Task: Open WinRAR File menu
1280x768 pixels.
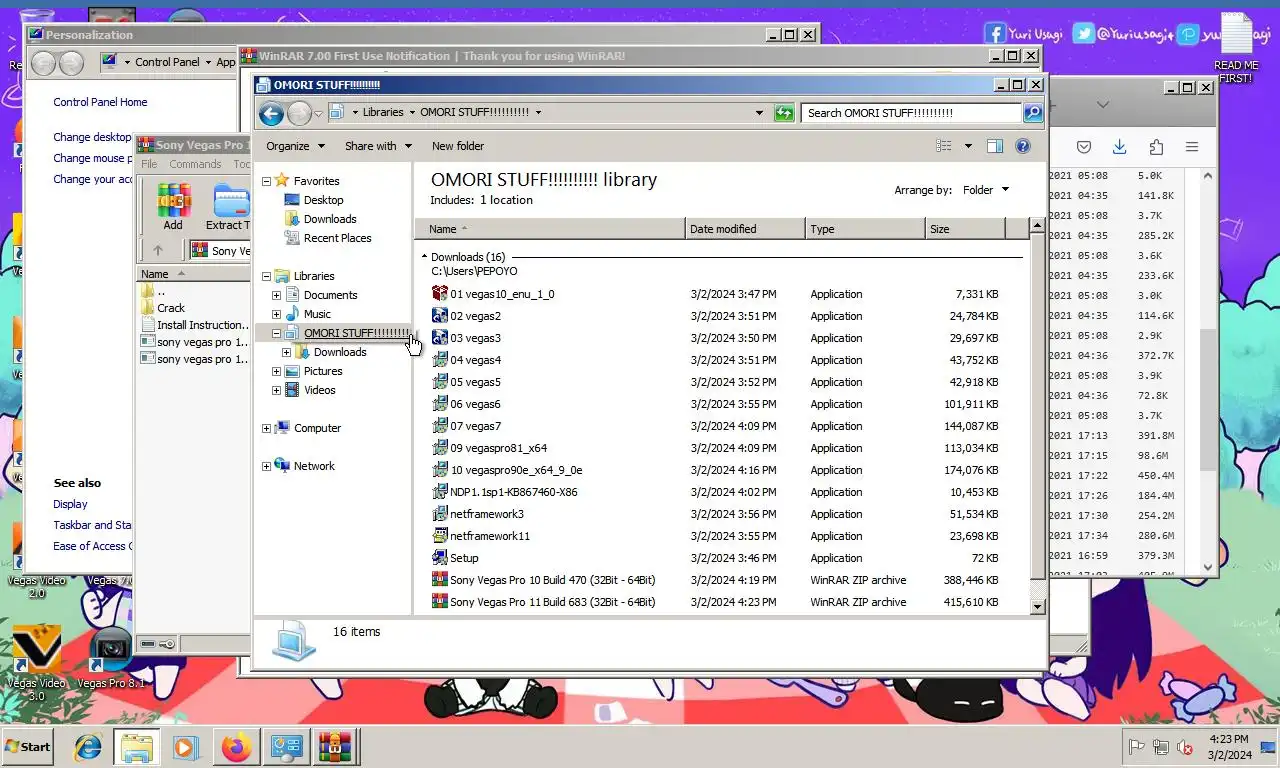Action: click(x=149, y=164)
